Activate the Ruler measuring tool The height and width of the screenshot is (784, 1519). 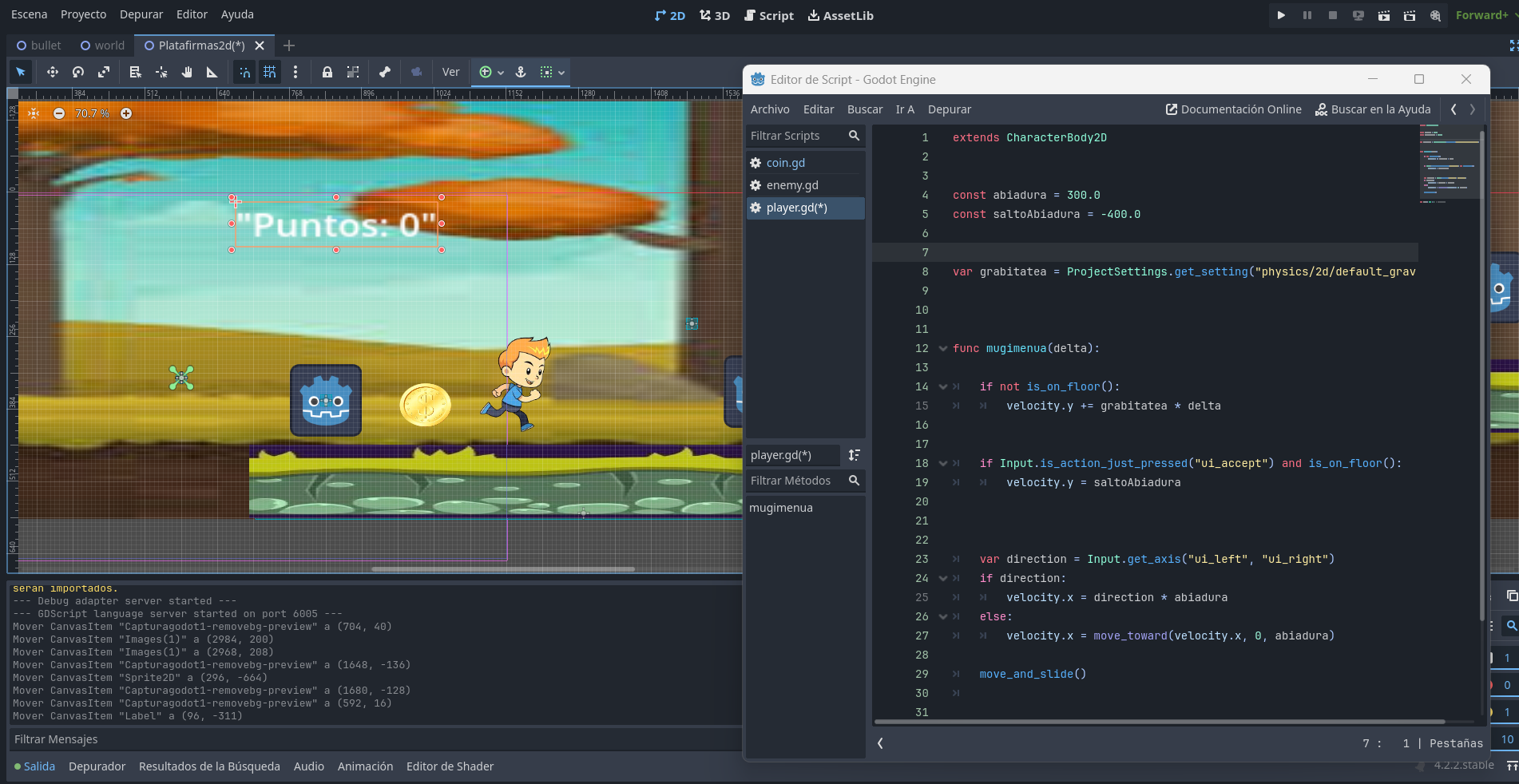212,72
